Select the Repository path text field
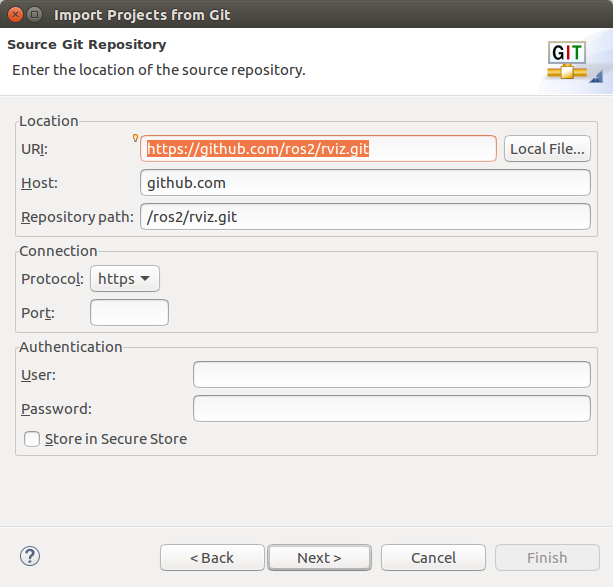Image resolution: width=613 pixels, height=587 pixels. coord(365,217)
